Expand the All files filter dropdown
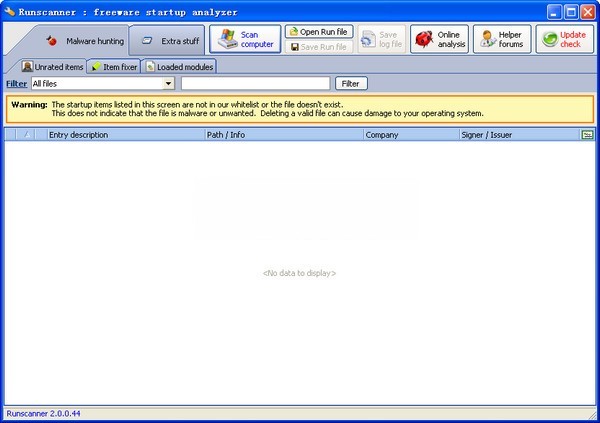600x423 pixels. click(x=168, y=83)
